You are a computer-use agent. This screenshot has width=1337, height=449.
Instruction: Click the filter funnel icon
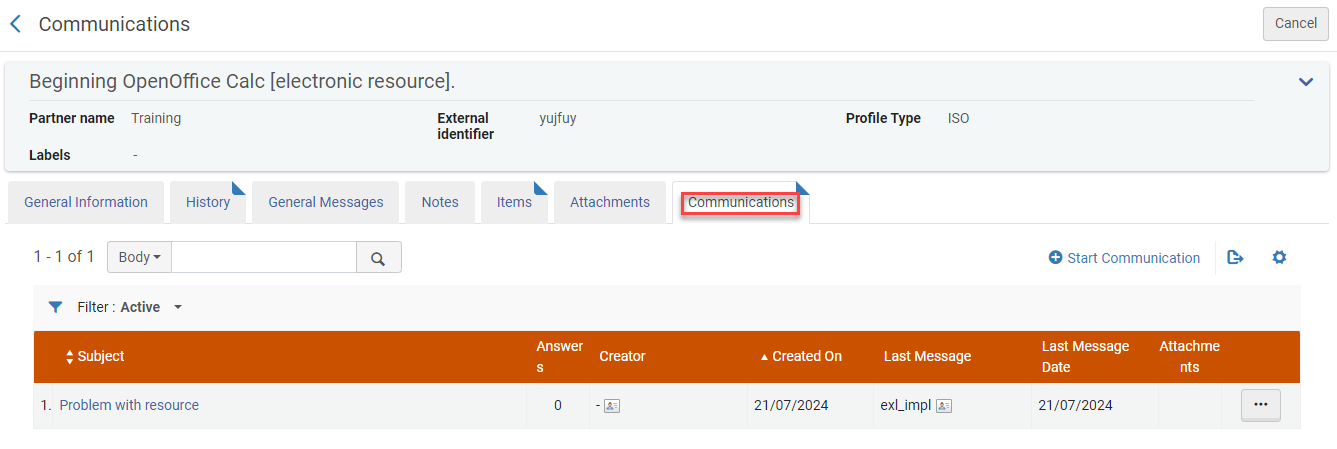pos(56,307)
